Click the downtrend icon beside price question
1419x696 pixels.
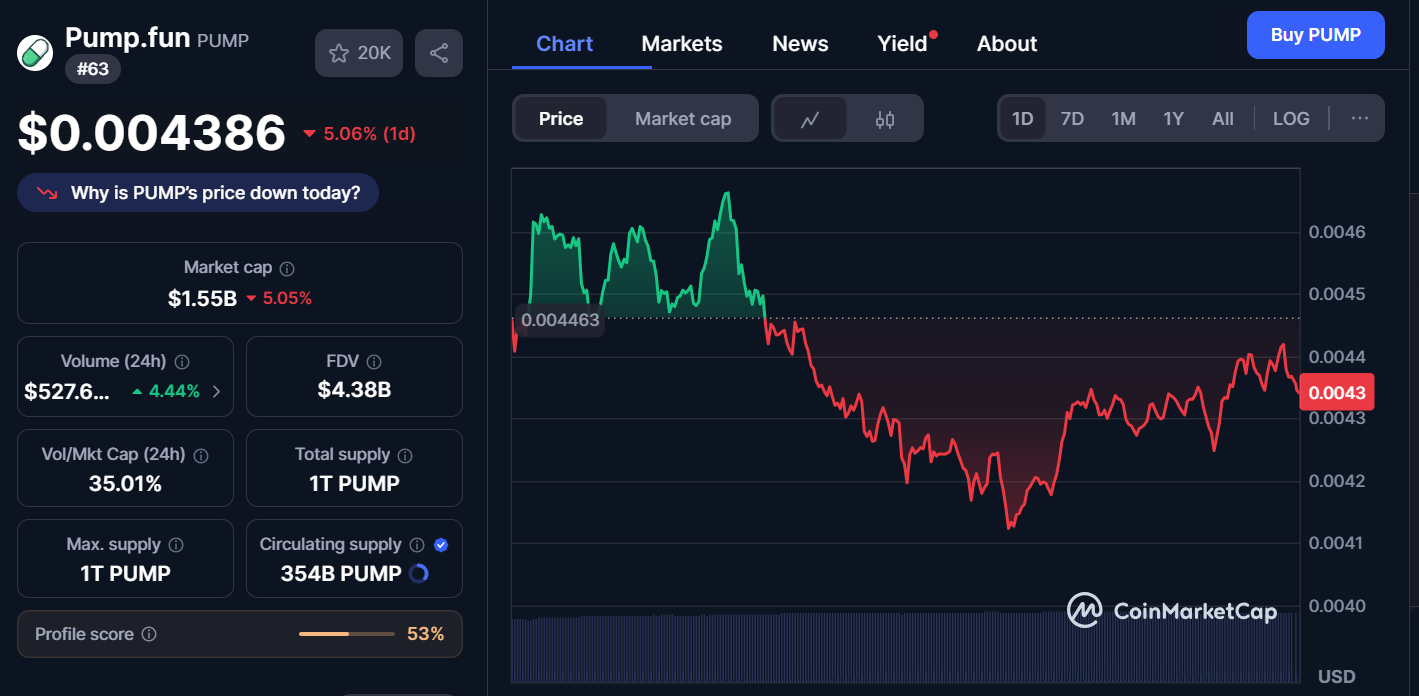[47, 193]
